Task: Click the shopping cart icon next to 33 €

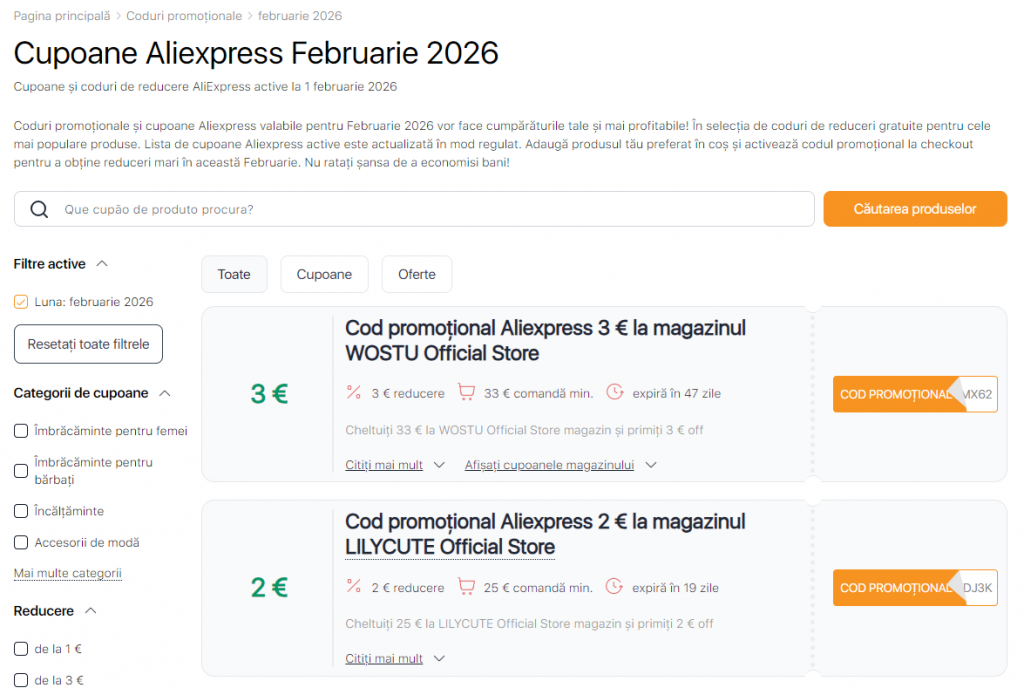Action: coord(467,393)
